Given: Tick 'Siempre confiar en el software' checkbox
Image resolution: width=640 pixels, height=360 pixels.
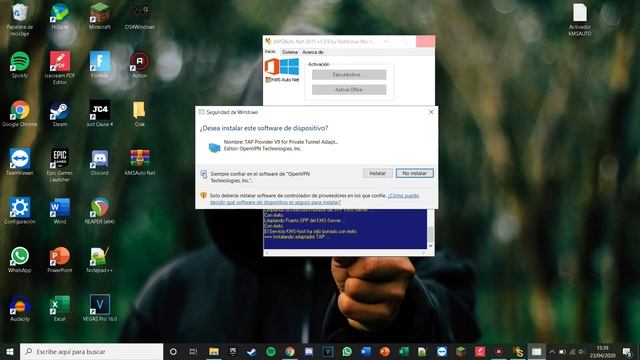Looking at the screenshot, I should click(x=204, y=174).
